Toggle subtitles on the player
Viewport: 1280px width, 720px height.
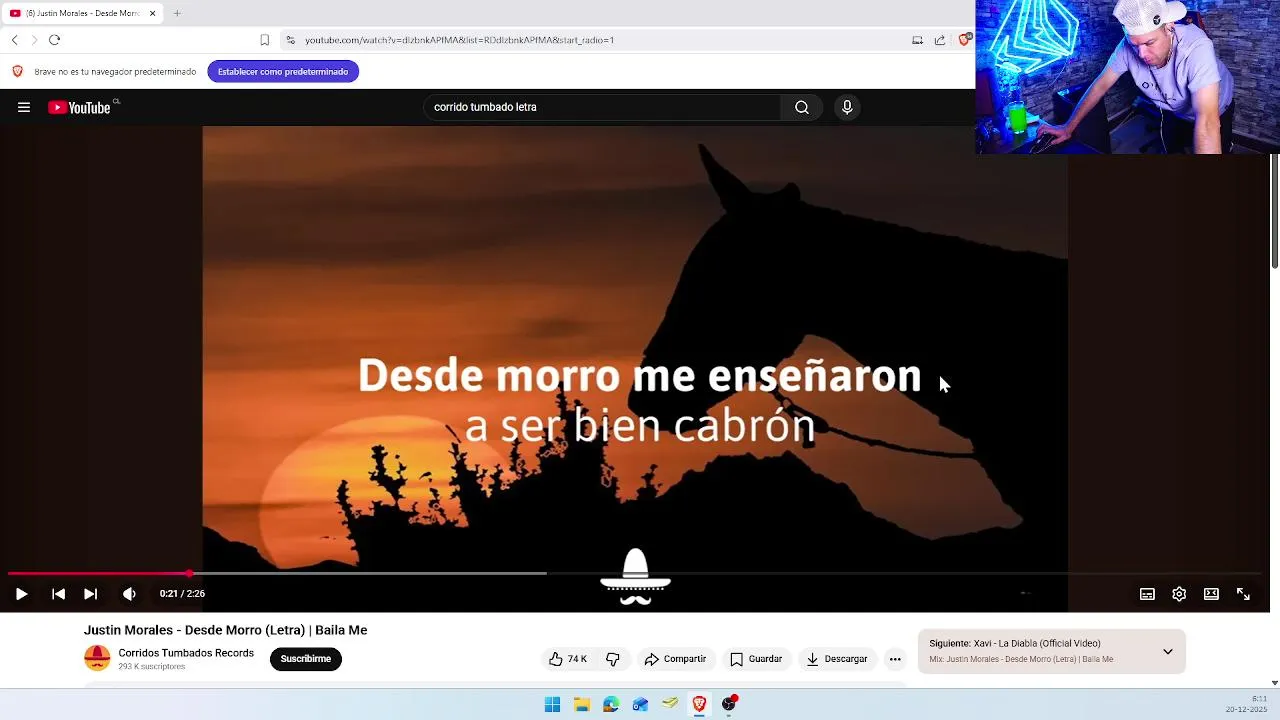point(1147,593)
